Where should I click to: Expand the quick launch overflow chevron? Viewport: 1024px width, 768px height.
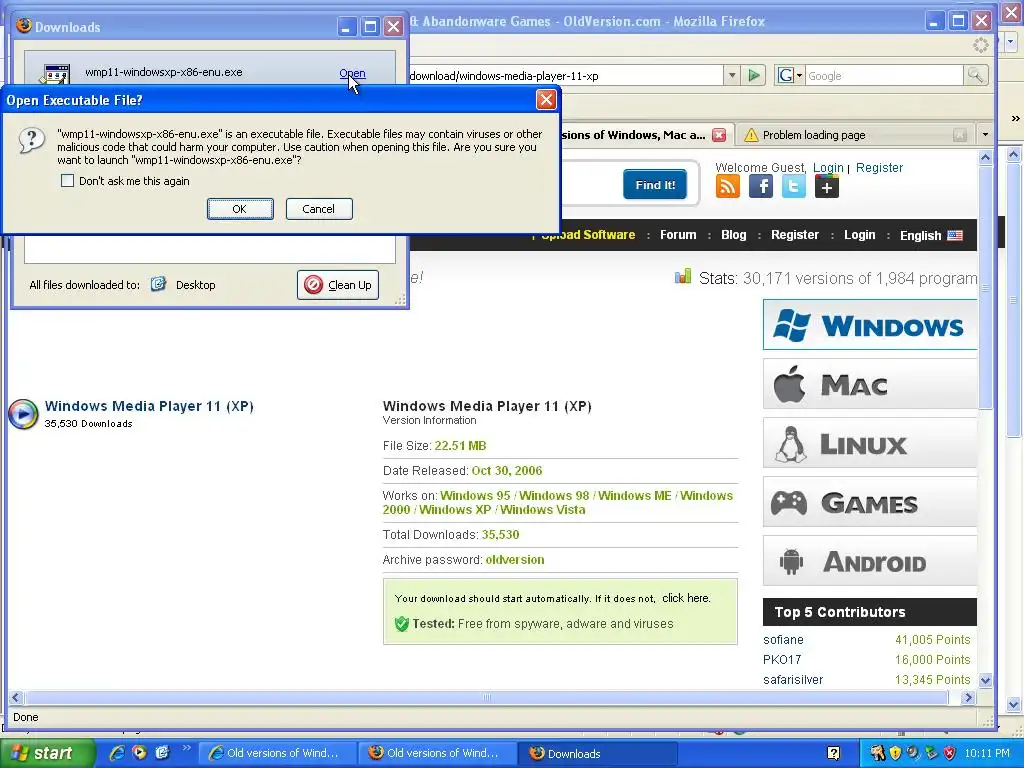coord(186,748)
